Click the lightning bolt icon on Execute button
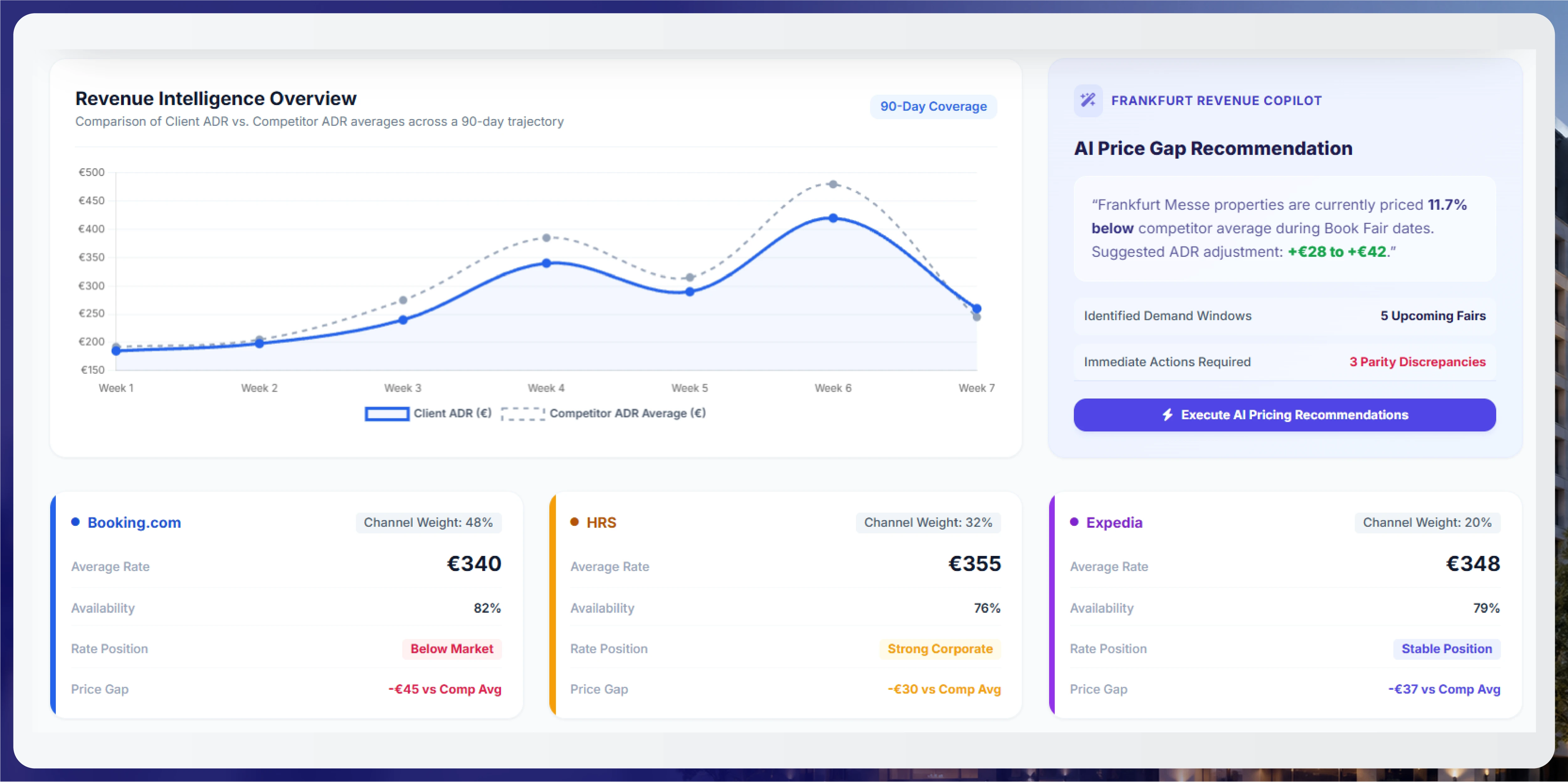This screenshot has height=782, width=1568. 1167,415
